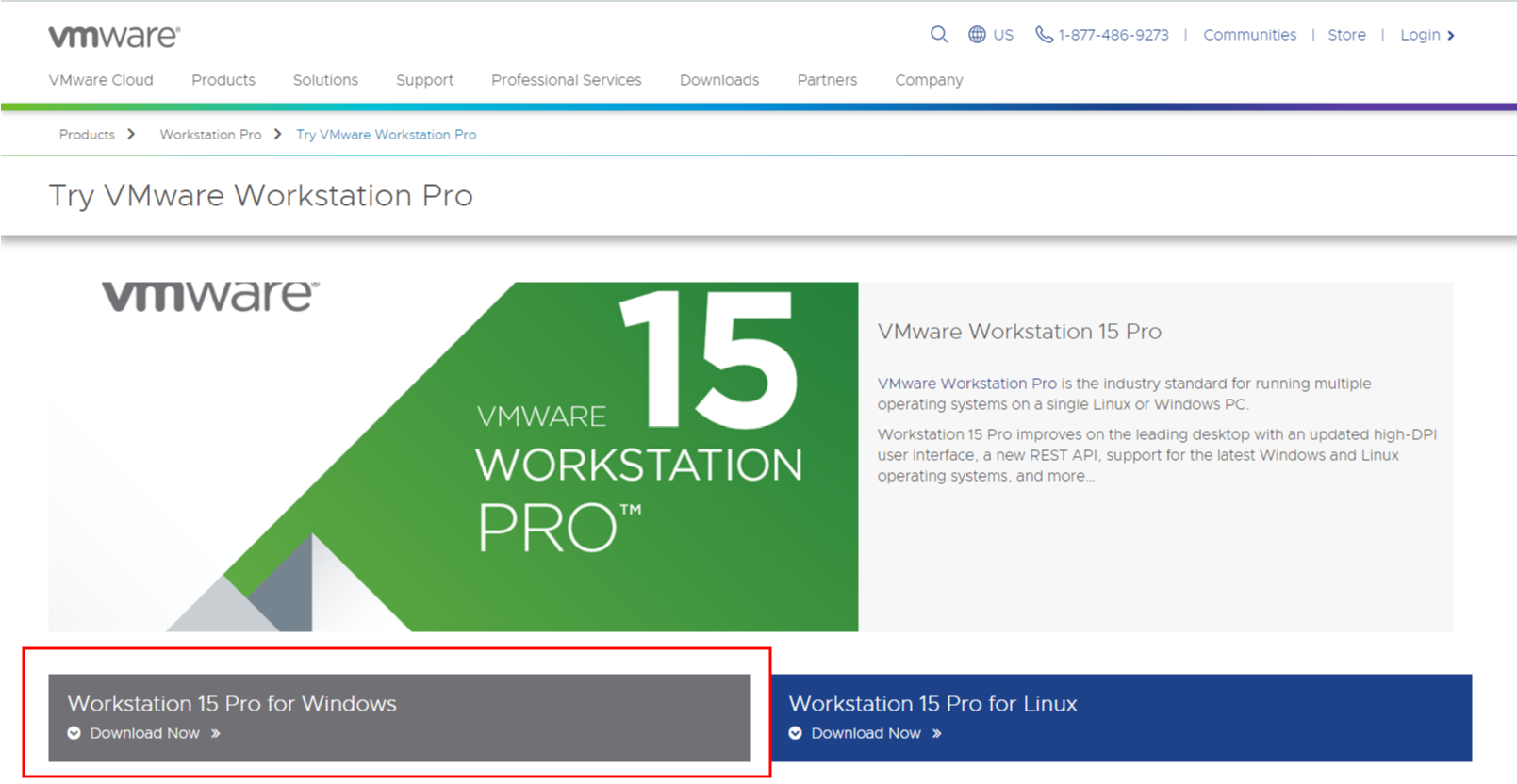Image resolution: width=1517 pixels, height=784 pixels.
Task: Click Download Now for Windows
Action: pos(145,733)
